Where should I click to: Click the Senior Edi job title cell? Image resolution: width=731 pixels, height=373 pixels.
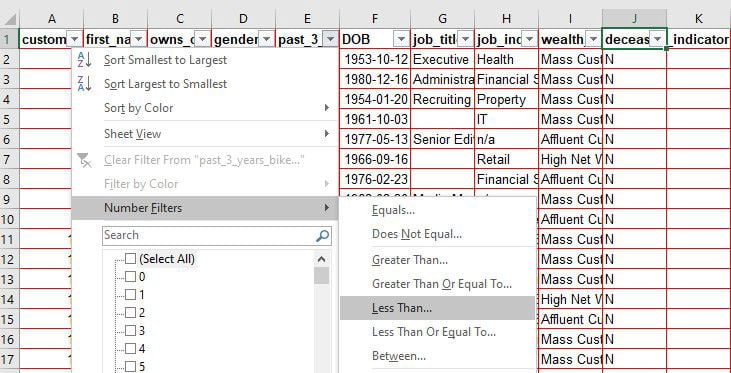(x=442, y=139)
